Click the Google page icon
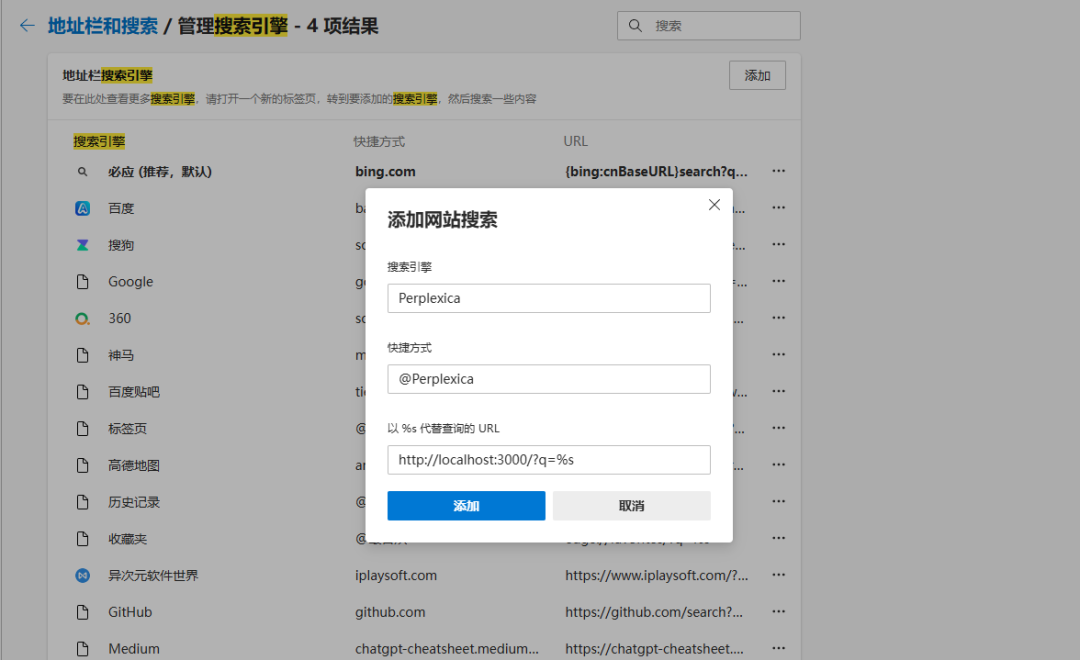Viewport: 1080px width, 660px height. pyautogui.click(x=82, y=281)
